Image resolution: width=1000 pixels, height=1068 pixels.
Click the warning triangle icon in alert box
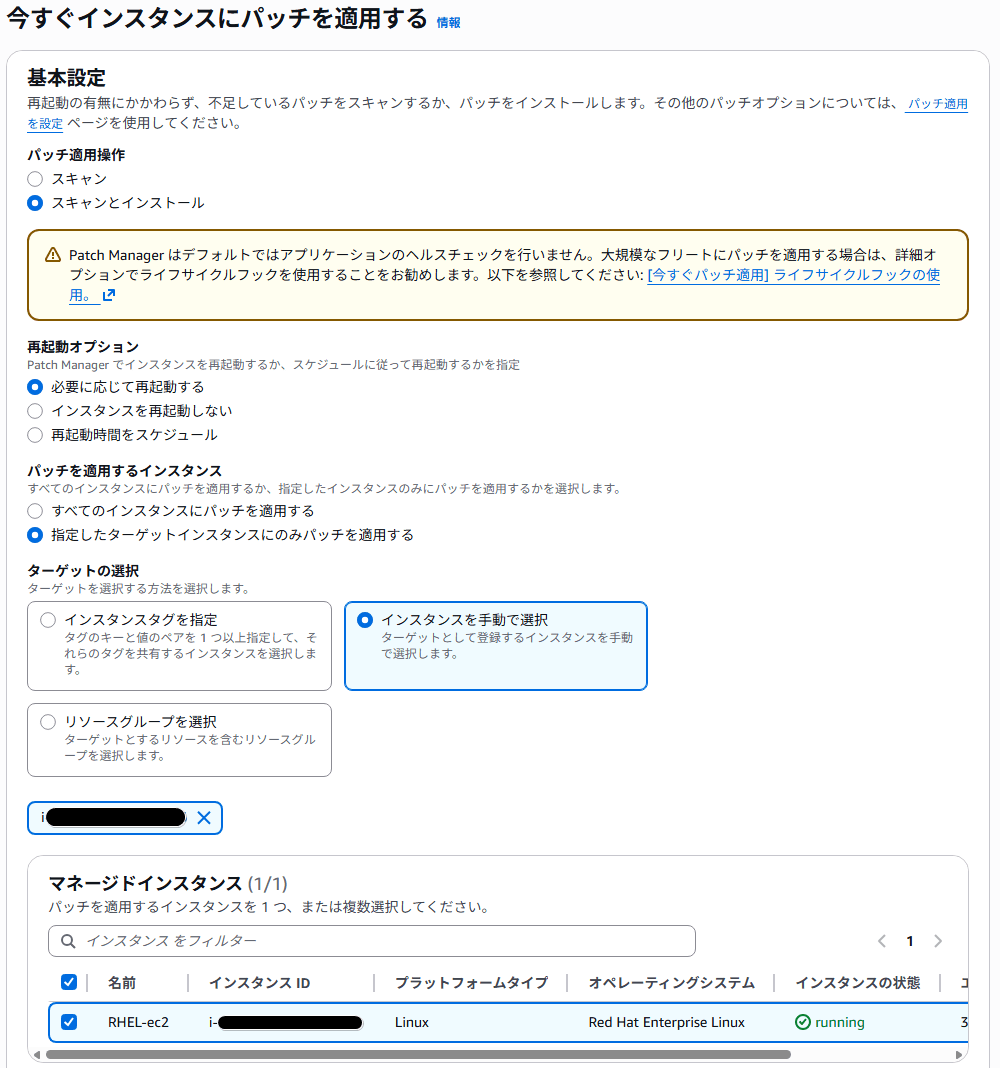pyautogui.click(x=53, y=255)
